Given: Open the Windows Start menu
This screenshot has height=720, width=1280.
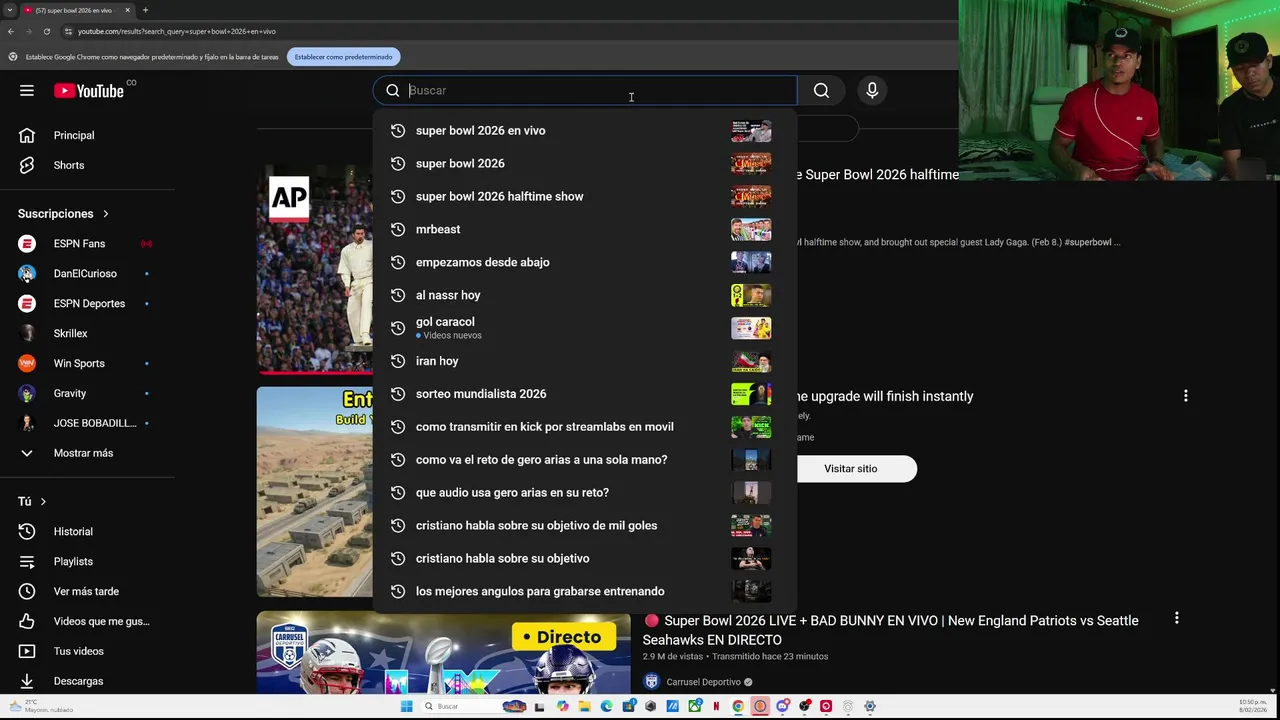Looking at the screenshot, I should [406, 706].
